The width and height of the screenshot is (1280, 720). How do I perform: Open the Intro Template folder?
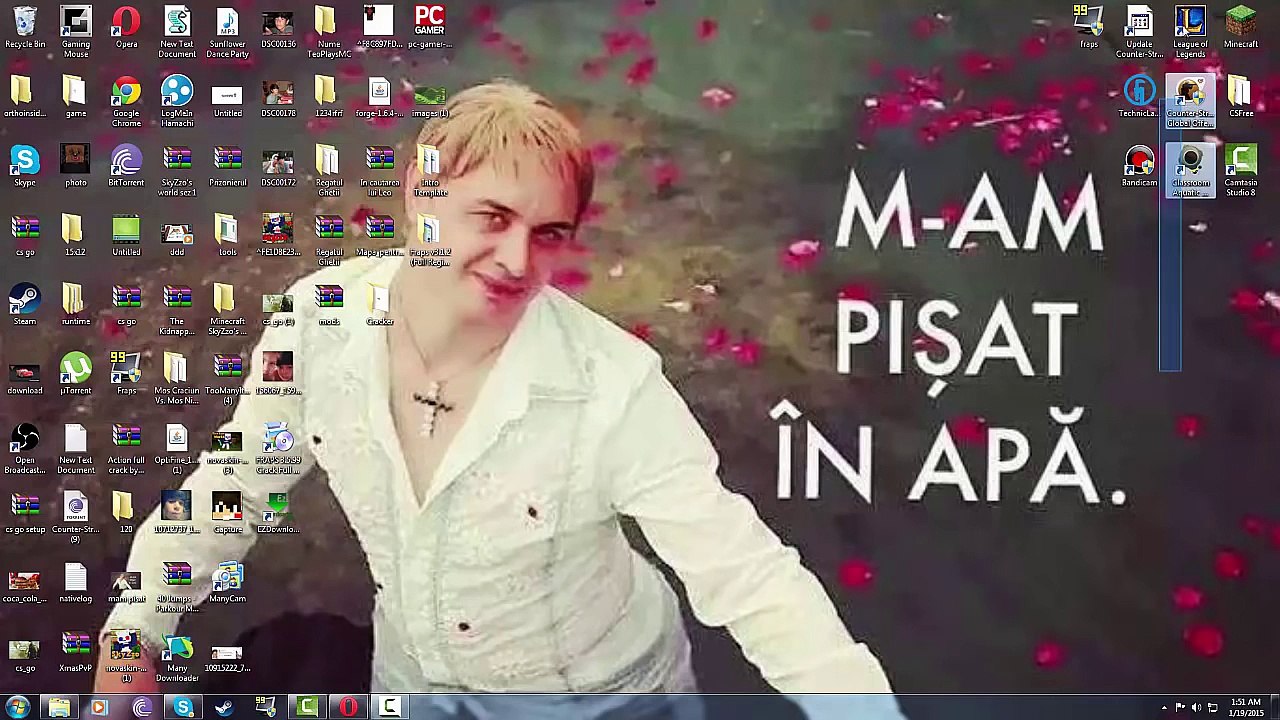pos(430,171)
